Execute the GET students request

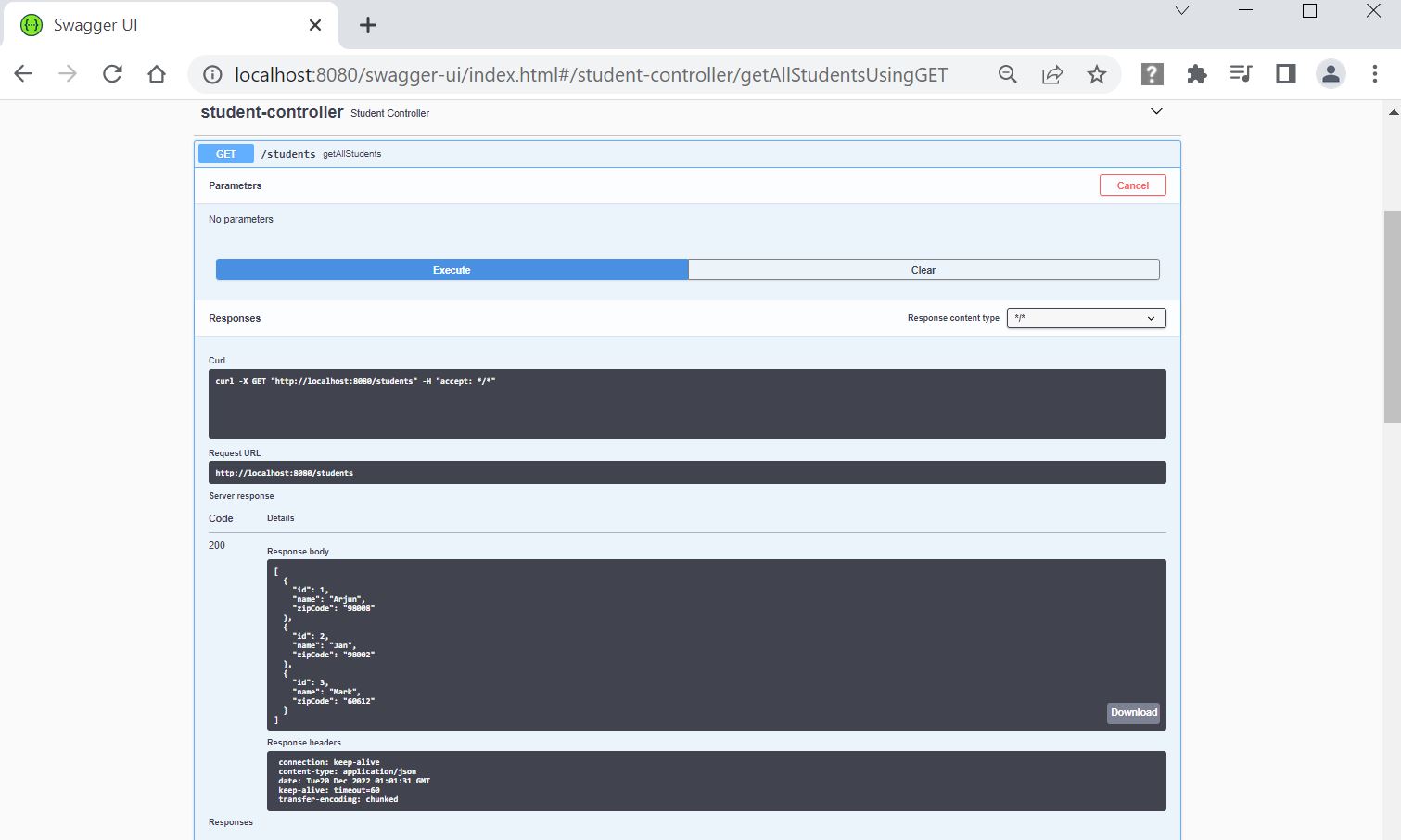452,270
